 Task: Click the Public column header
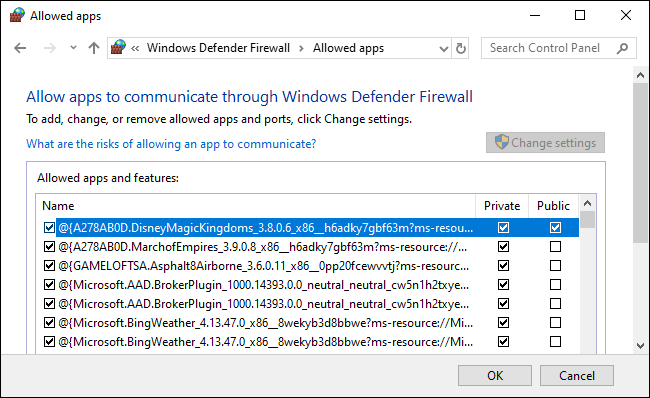pos(553,206)
